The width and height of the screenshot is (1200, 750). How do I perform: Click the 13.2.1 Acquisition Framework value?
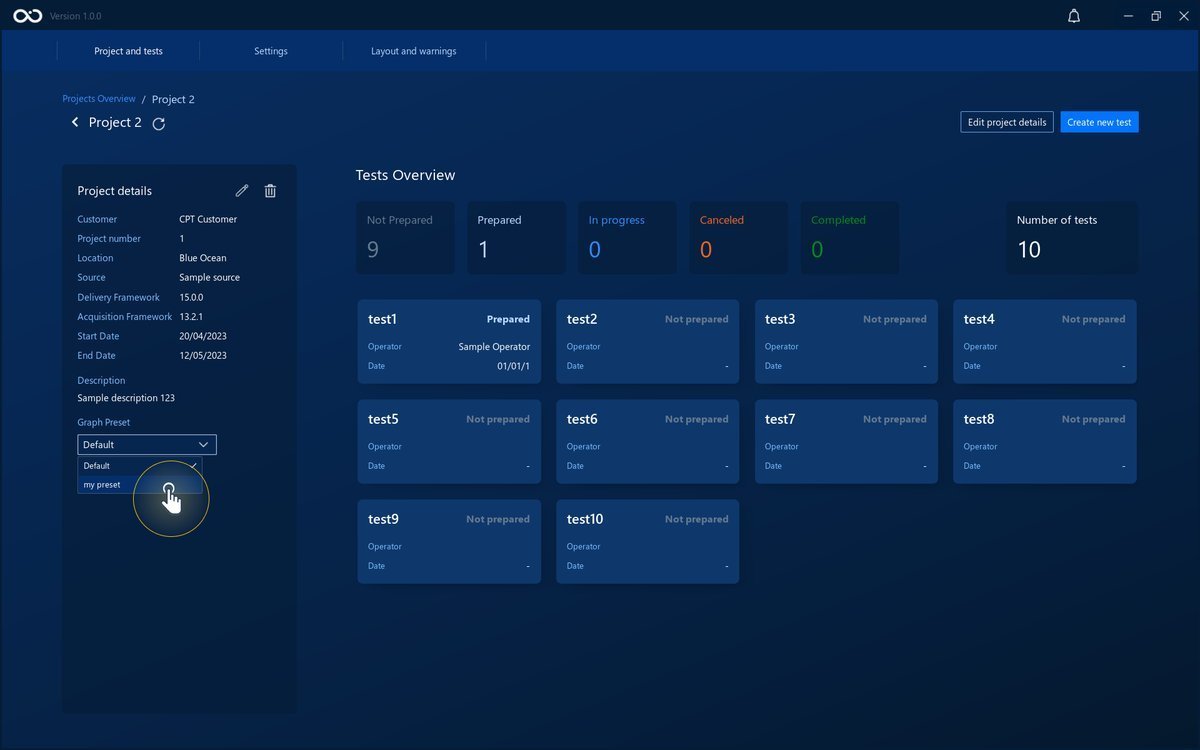click(191, 316)
